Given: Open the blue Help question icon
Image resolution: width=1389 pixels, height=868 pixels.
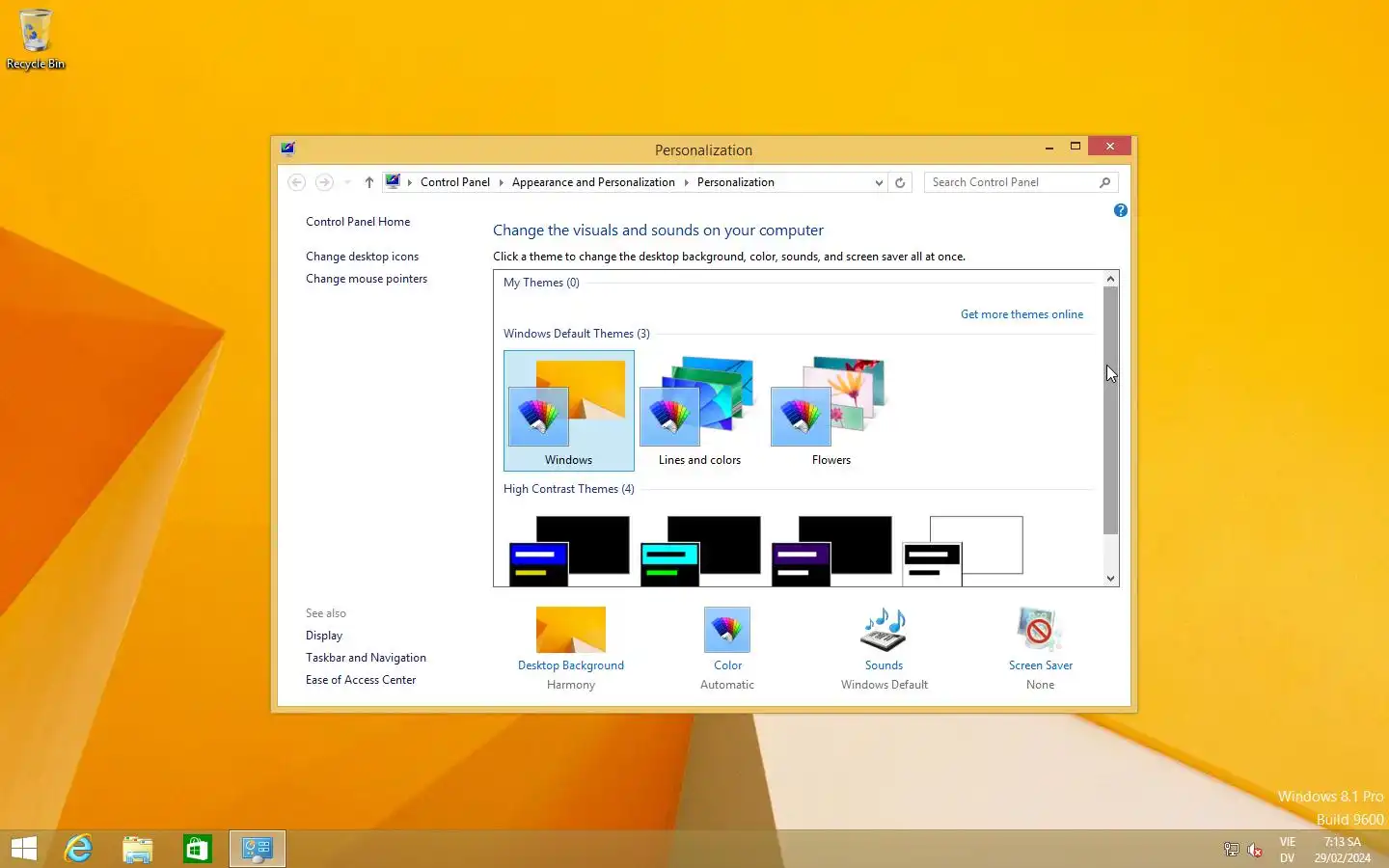Looking at the screenshot, I should [1120, 210].
